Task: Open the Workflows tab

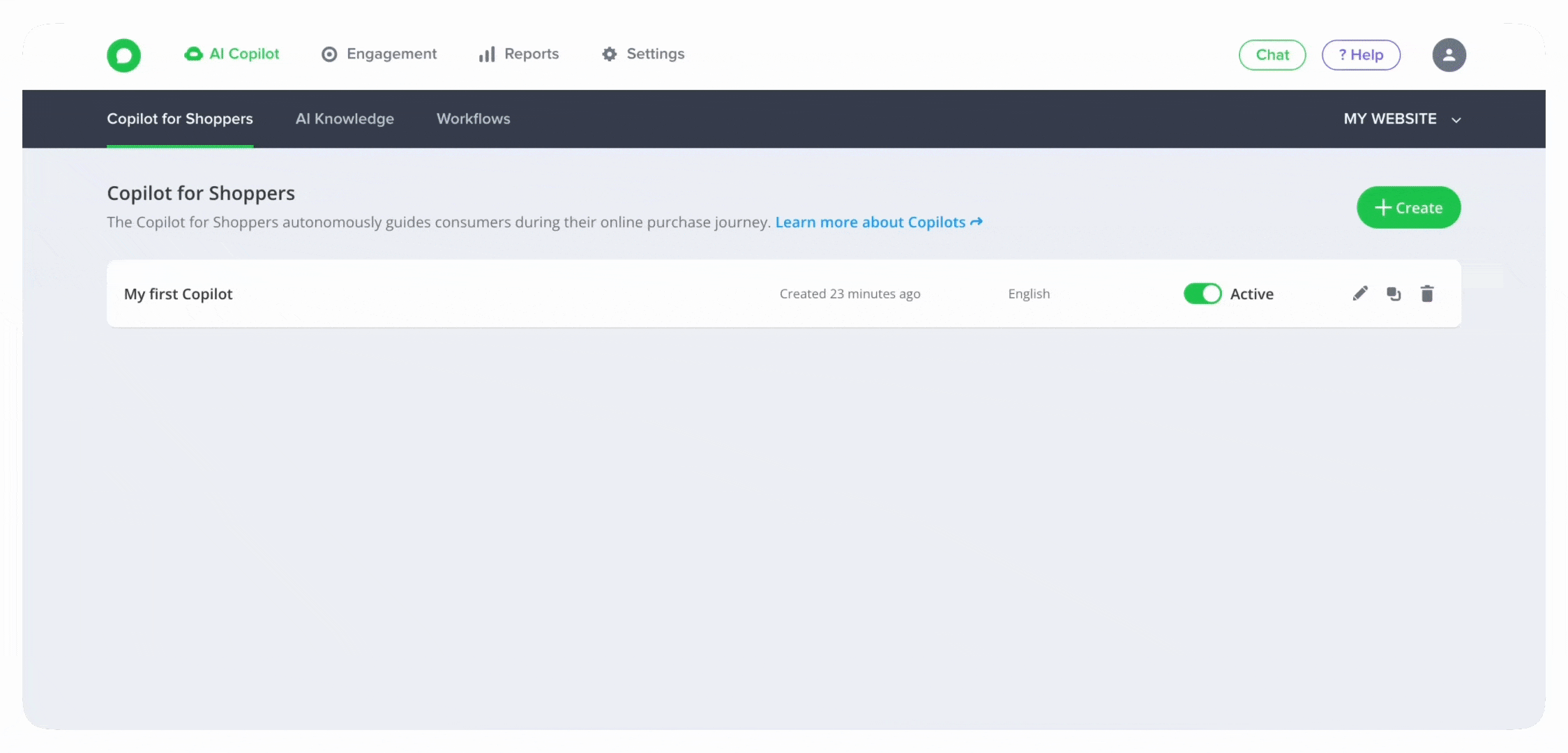Action: (x=473, y=119)
